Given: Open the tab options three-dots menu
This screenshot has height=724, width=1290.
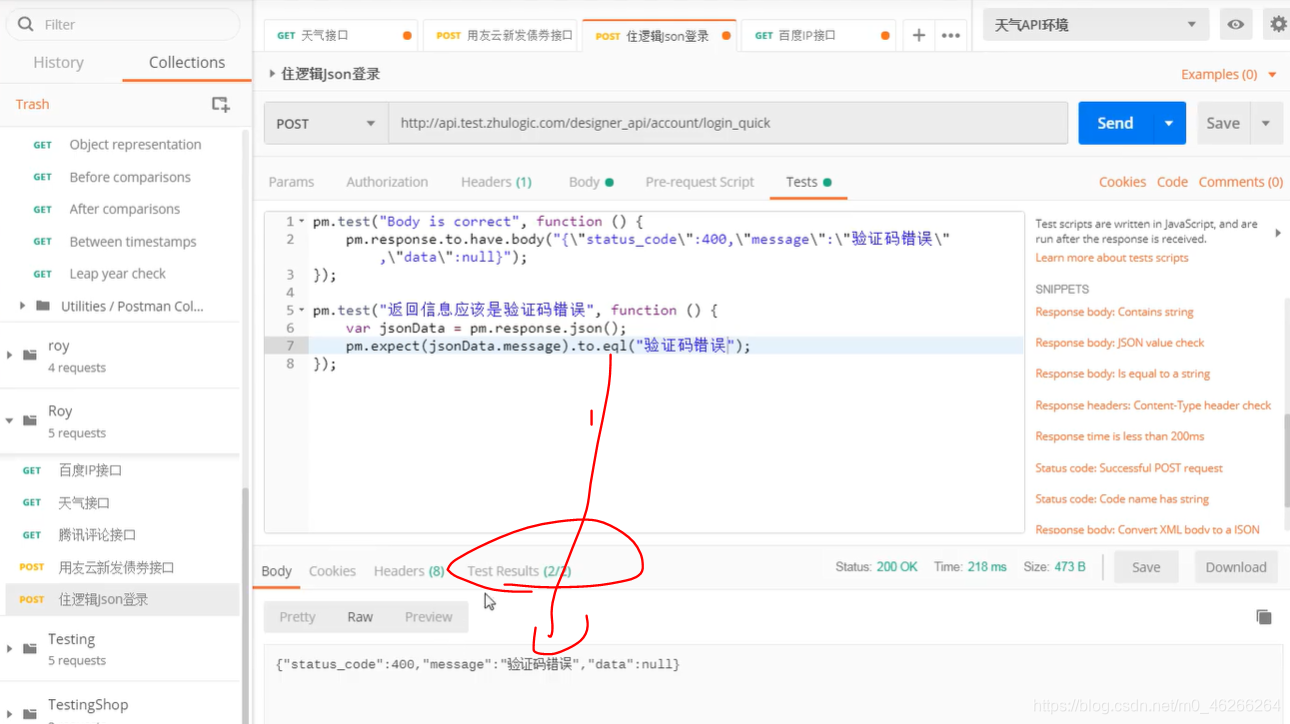Looking at the screenshot, I should coord(951,35).
